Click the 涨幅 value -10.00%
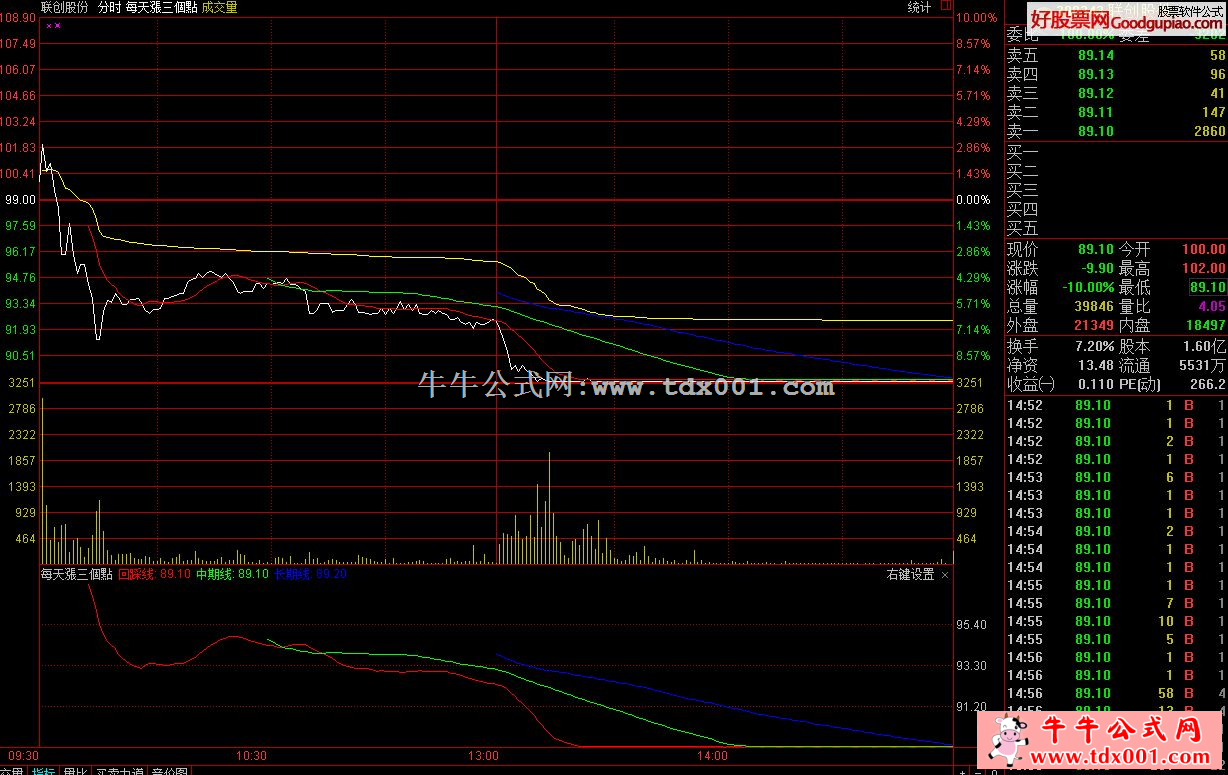The height and width of the screenshot is (775, 1228). tap(1089, 287)
